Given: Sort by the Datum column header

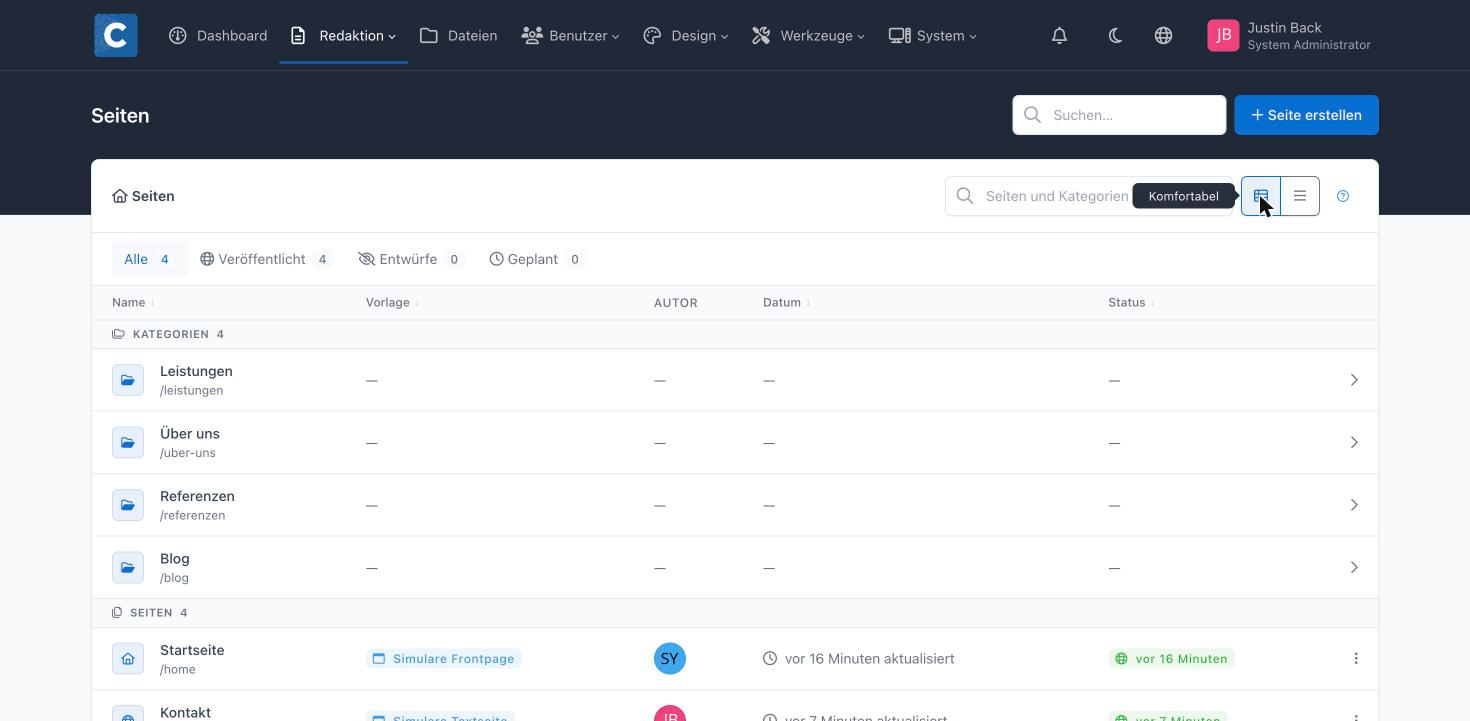Looking at the screenshot, I should coord(786,302).
